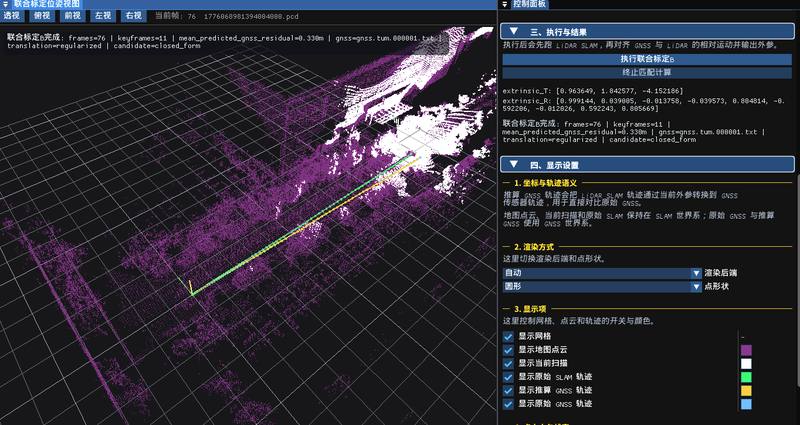This screenshot has height=425, width=800.
Task: Toggle the 显示地图点云 checkbox
Action: pos(508,350)
